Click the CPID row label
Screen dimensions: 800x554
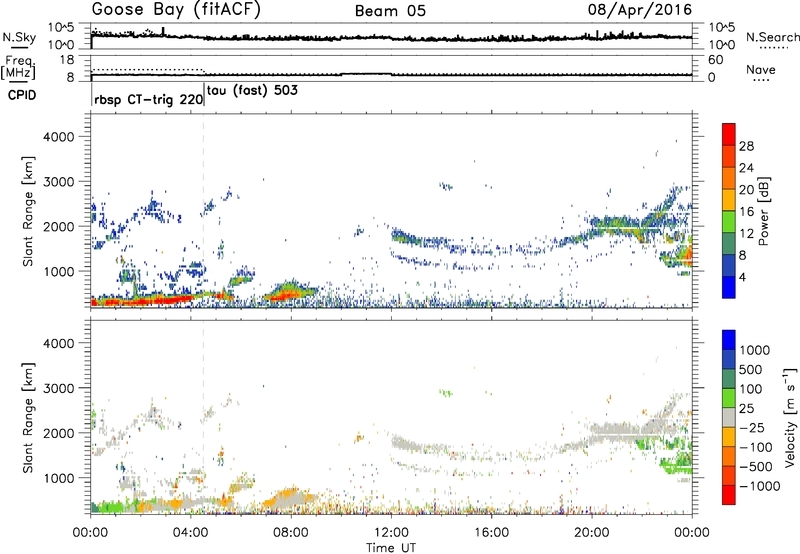(22, 95)
